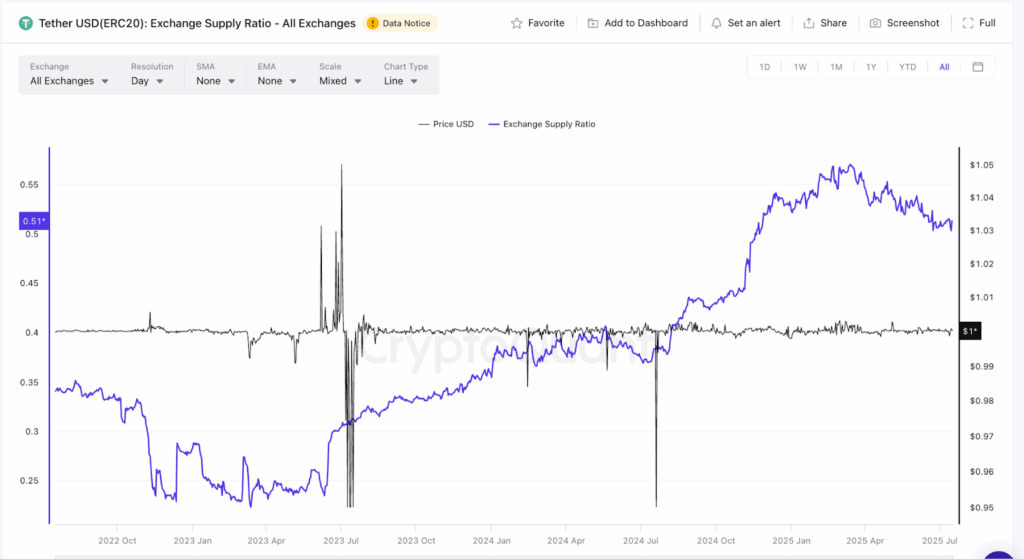Click the $0.95 right axis label
This screenshot has width=1024, height=559.
982,507
